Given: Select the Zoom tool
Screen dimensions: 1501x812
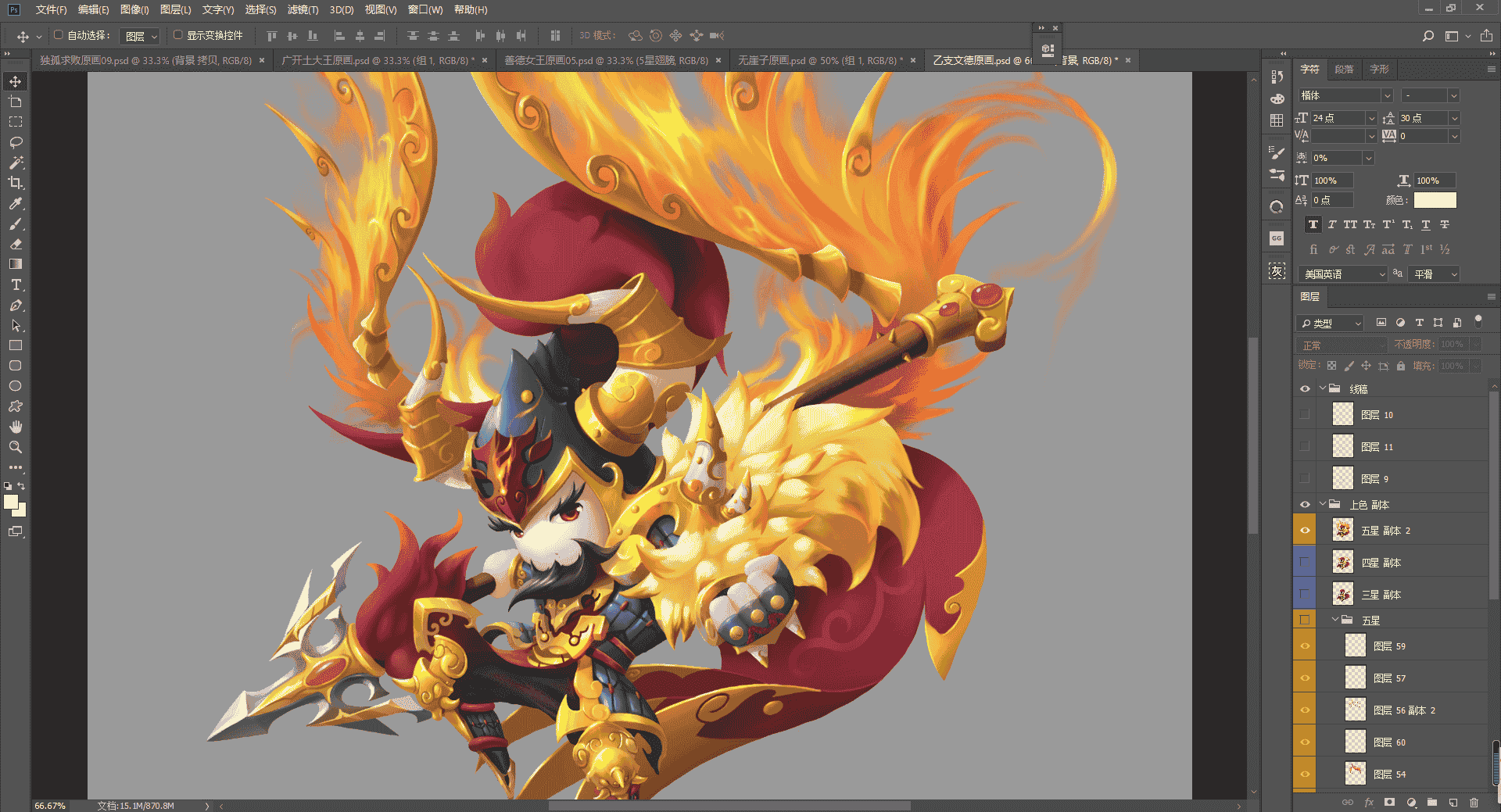Looking at the screenshot, I should (x=15, y=447).
